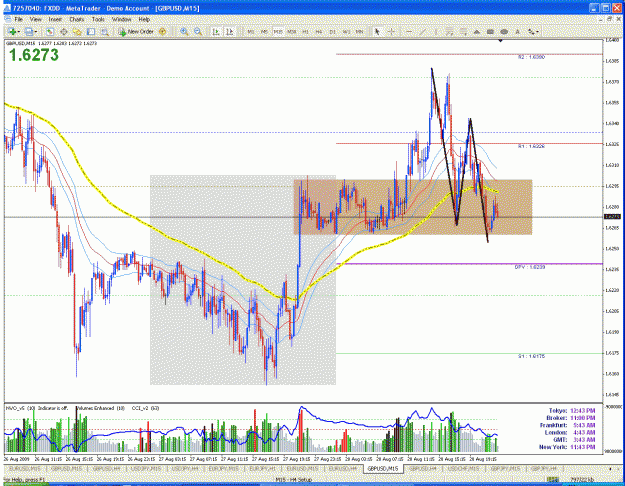Switch to the USDJPY,H4 chart tab

coord(185,468)
